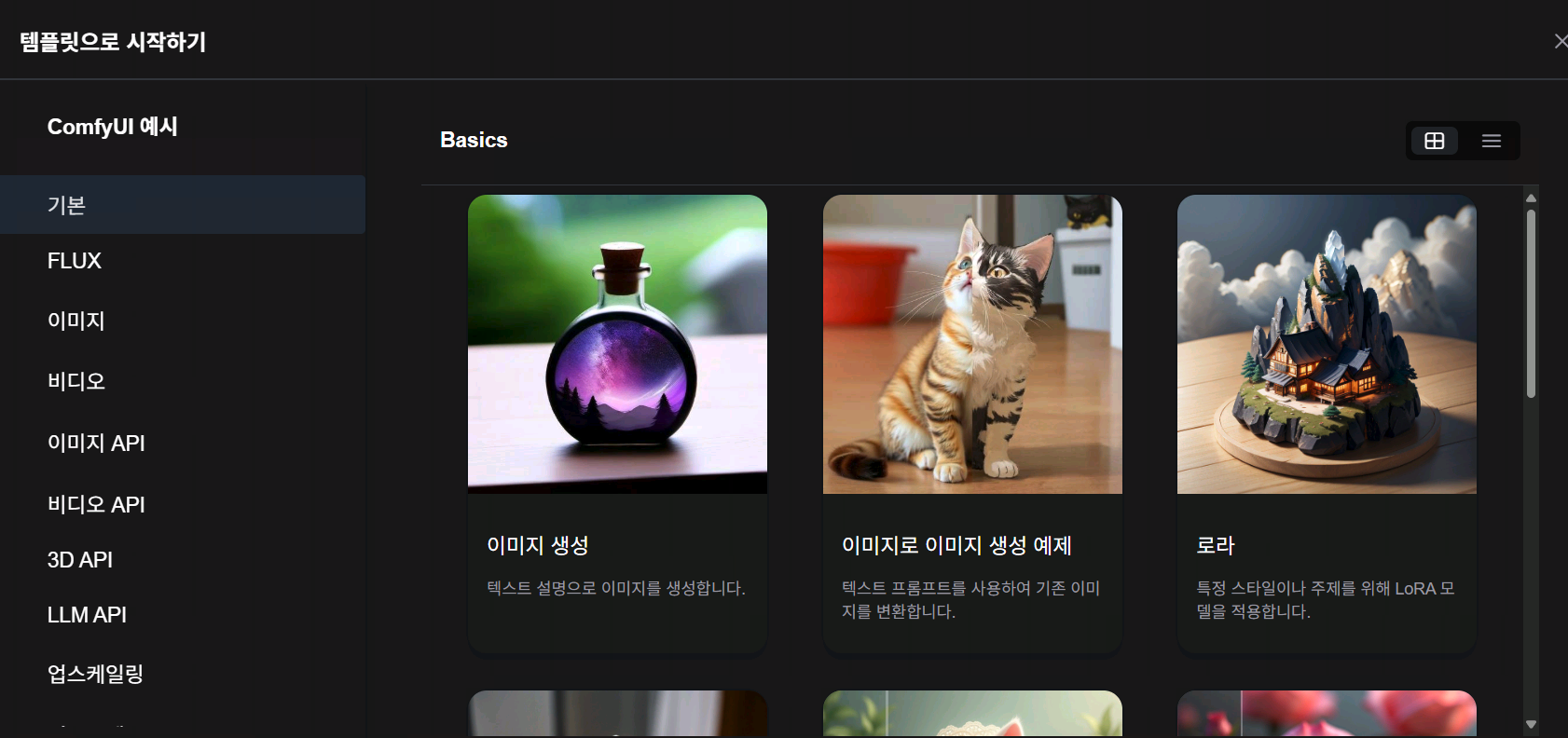Click the 로라 template title
Screen dimensions: 1568x738
point(1216,546)
